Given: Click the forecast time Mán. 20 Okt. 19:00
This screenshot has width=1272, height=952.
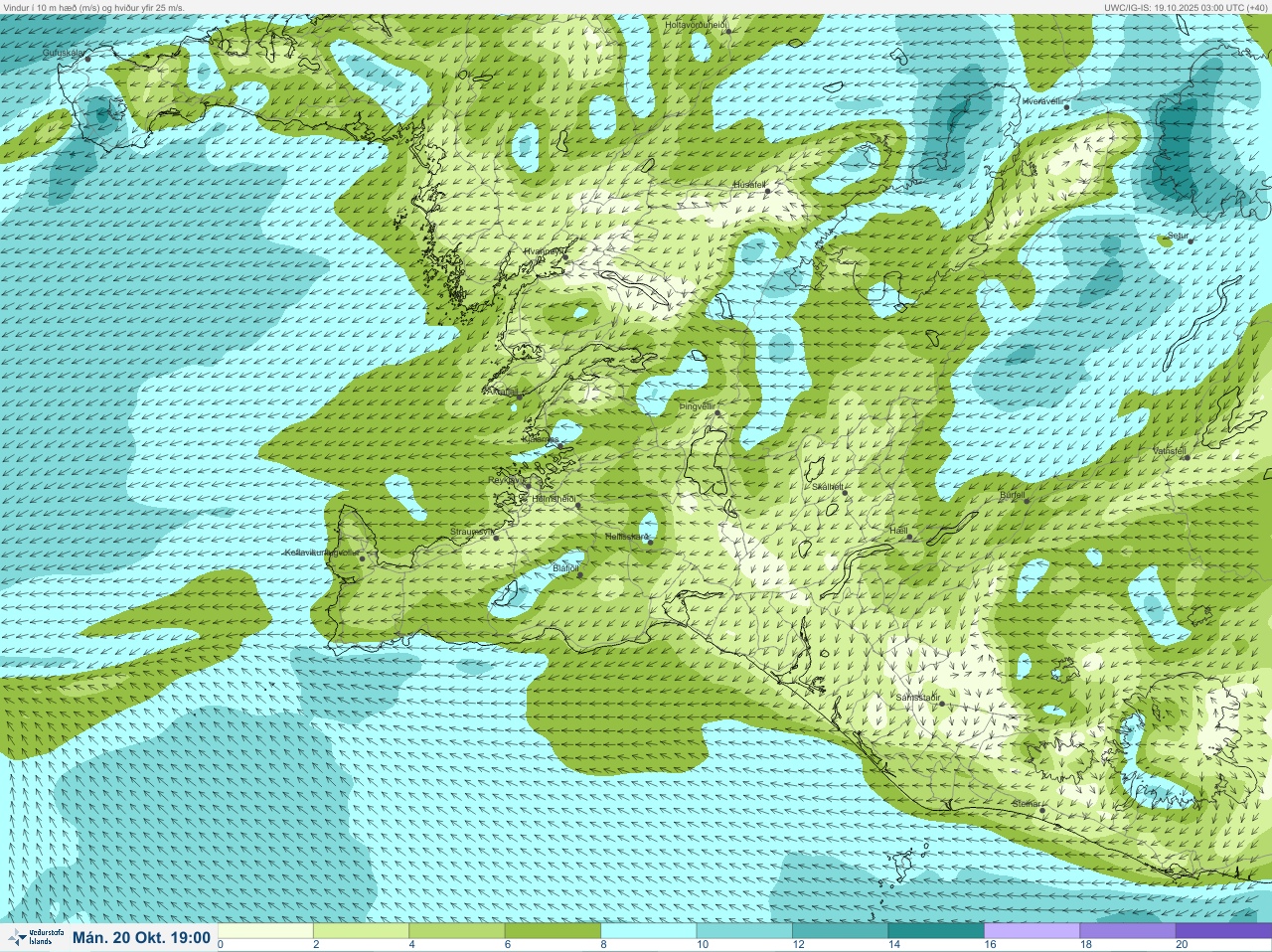Looking at the screenshot, I should [141, 937].
